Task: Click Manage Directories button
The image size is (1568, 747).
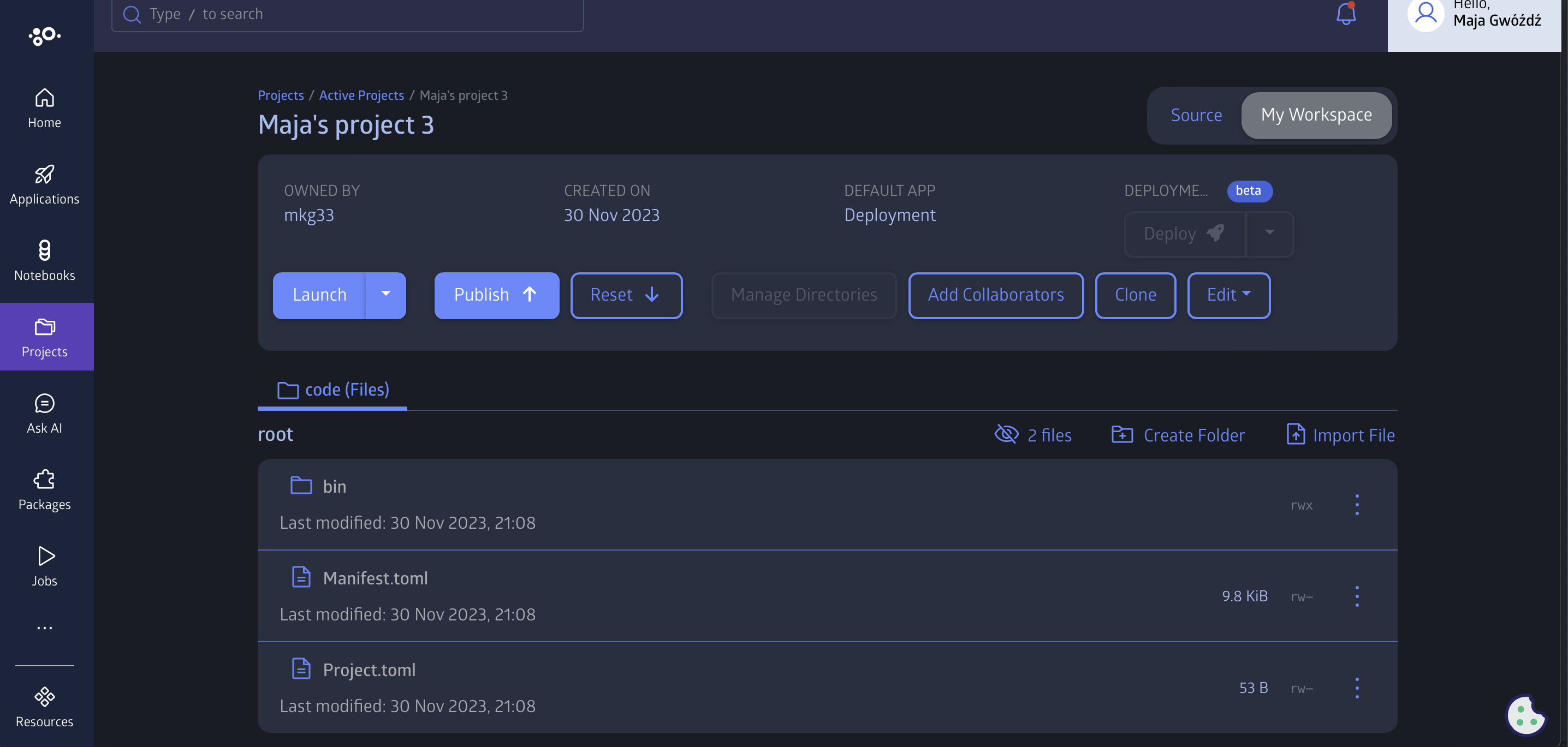Action: (x=804, y=295)
